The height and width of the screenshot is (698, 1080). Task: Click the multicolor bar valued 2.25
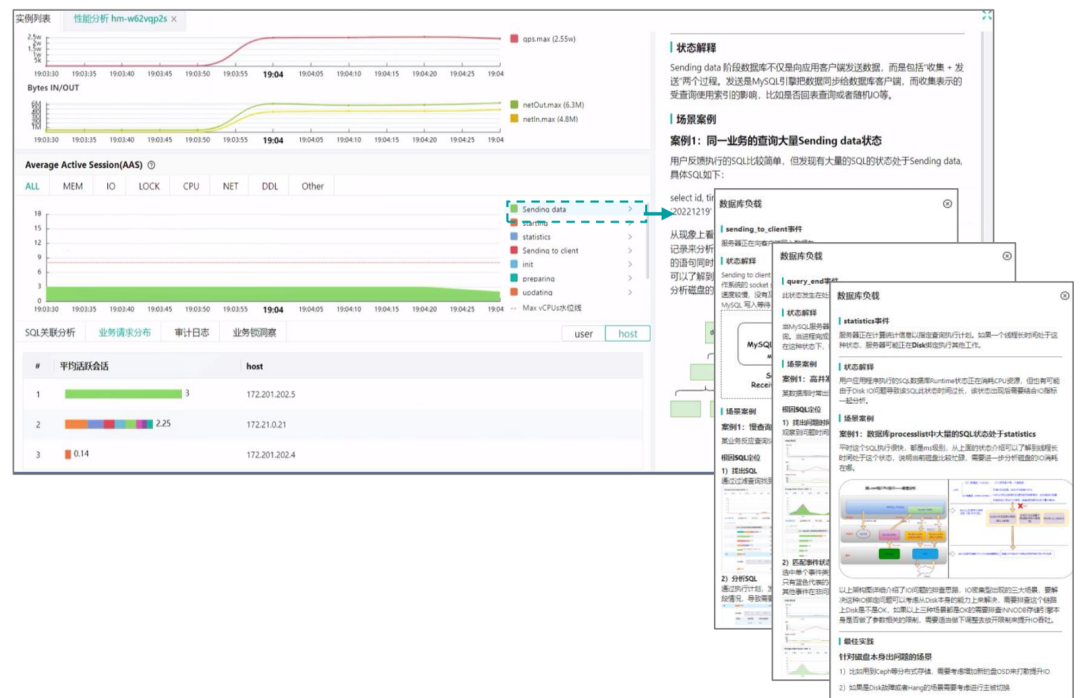109,424
